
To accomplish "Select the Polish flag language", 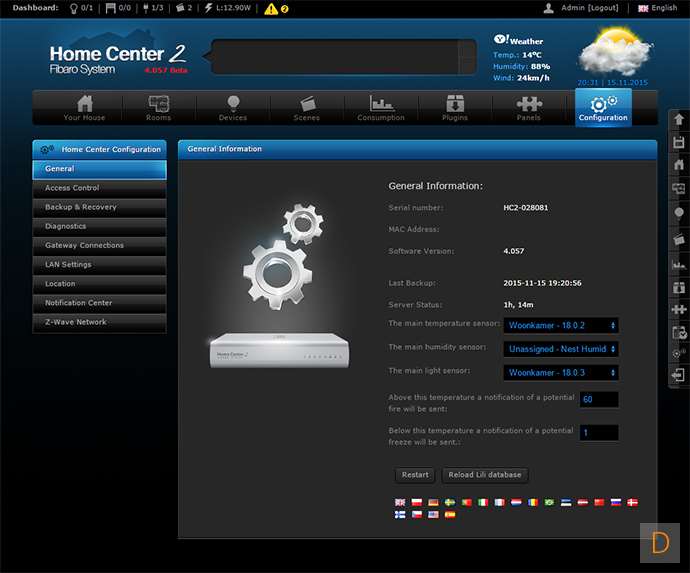I will pyautogui.click(x=417, y=502).
